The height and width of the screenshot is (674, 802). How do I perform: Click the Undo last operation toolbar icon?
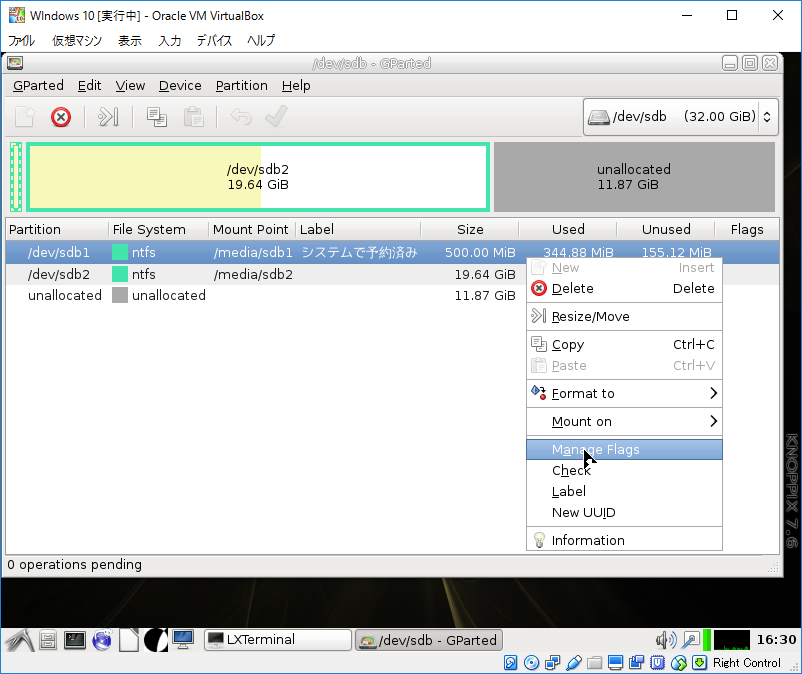coord(241,117)
